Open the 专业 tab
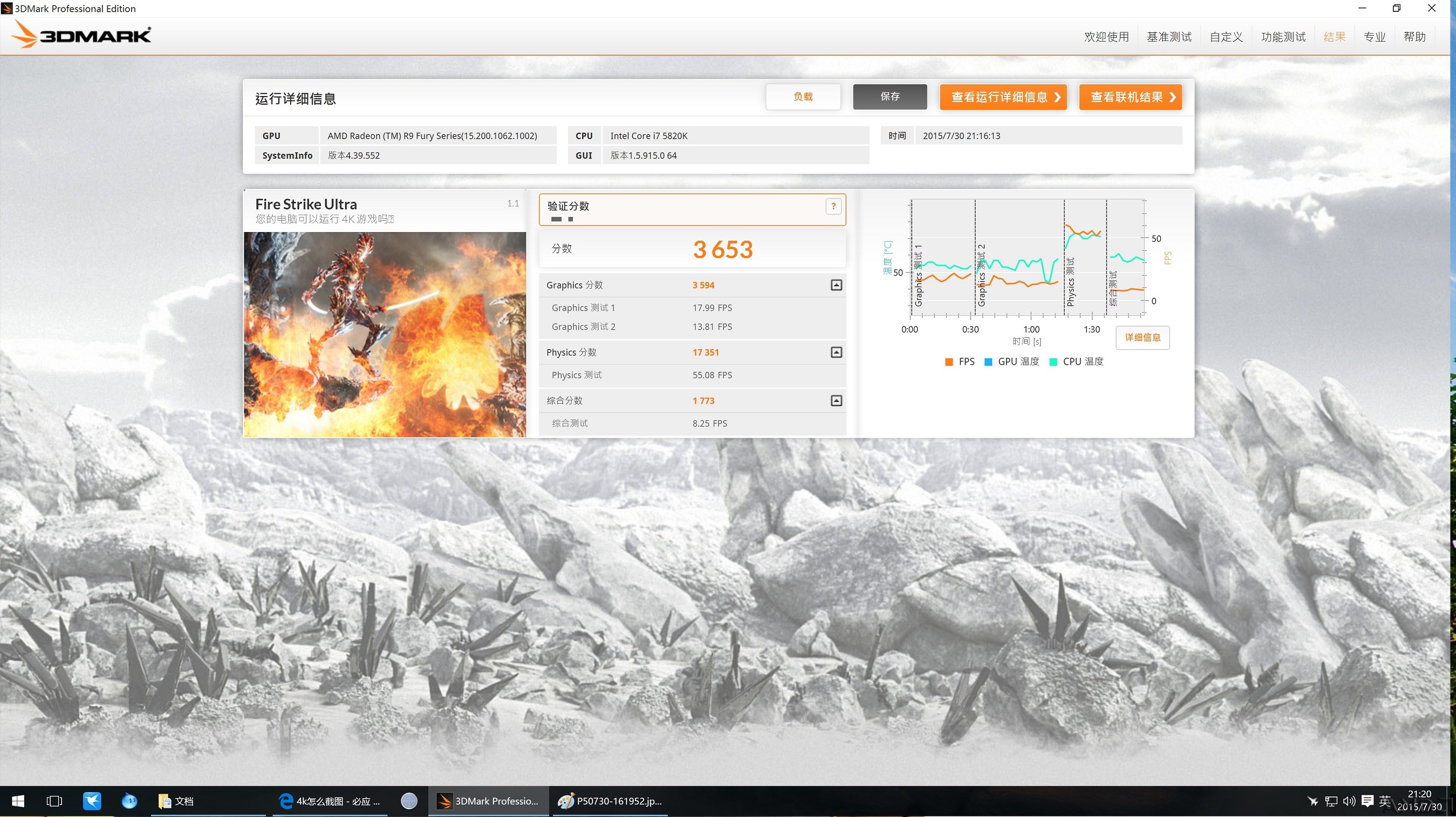Screen dimensions: 1456x817 tap(1375, 37)
